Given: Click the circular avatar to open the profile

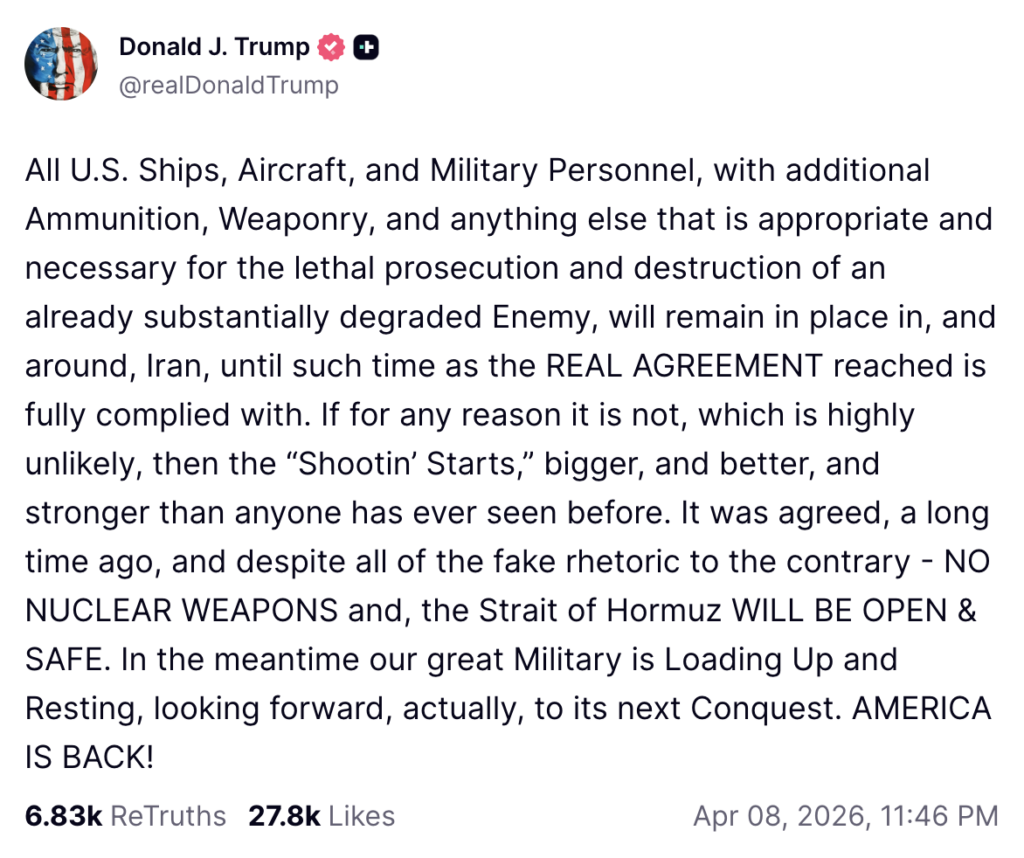Looking at the screenshot, I should (61, 63).
